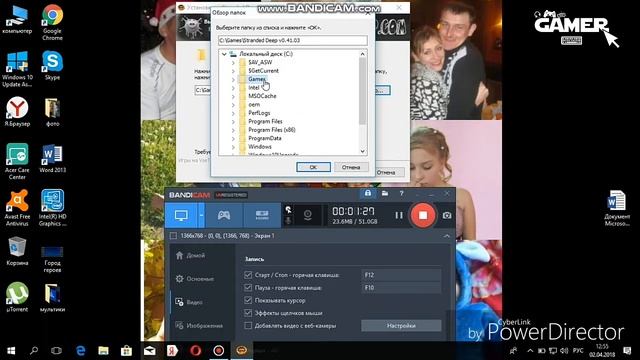Enable Добавлять видео с веб-камеры checkbox

[248, 325]
